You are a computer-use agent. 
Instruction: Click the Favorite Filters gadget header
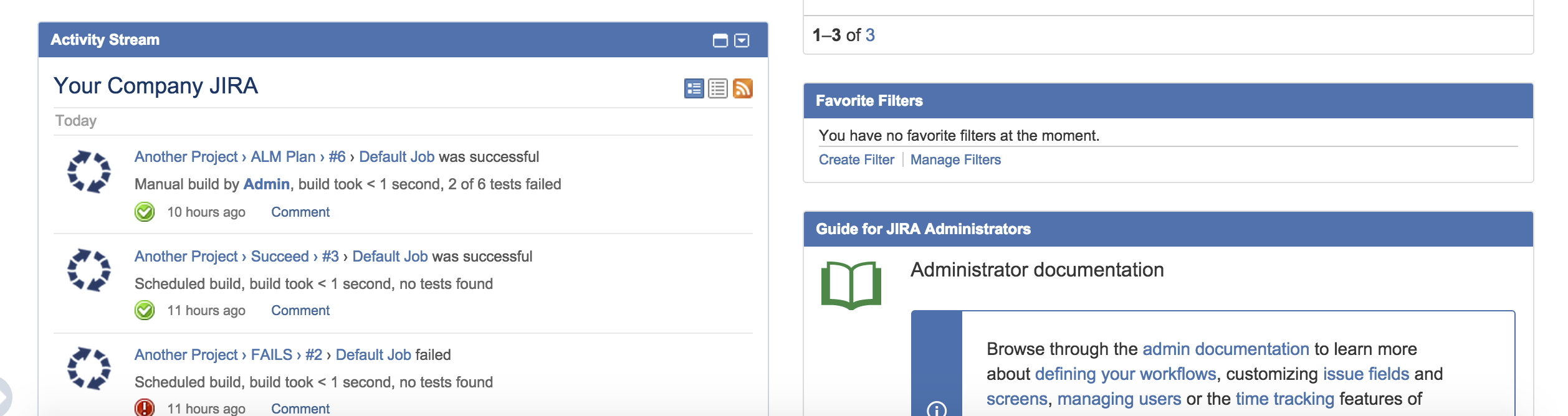(x=1169, y=101)
